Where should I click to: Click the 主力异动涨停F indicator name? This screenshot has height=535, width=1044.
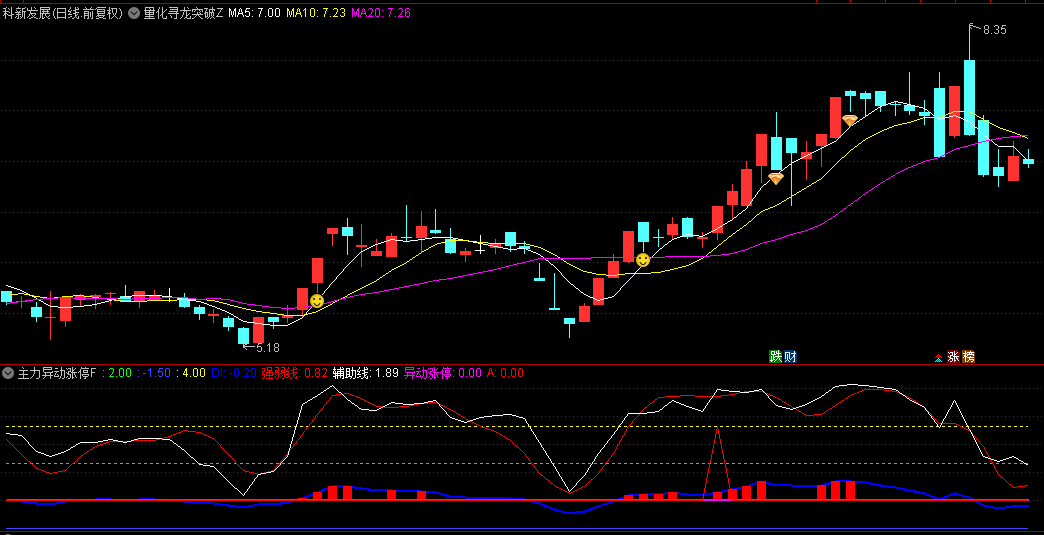point(57,373)
